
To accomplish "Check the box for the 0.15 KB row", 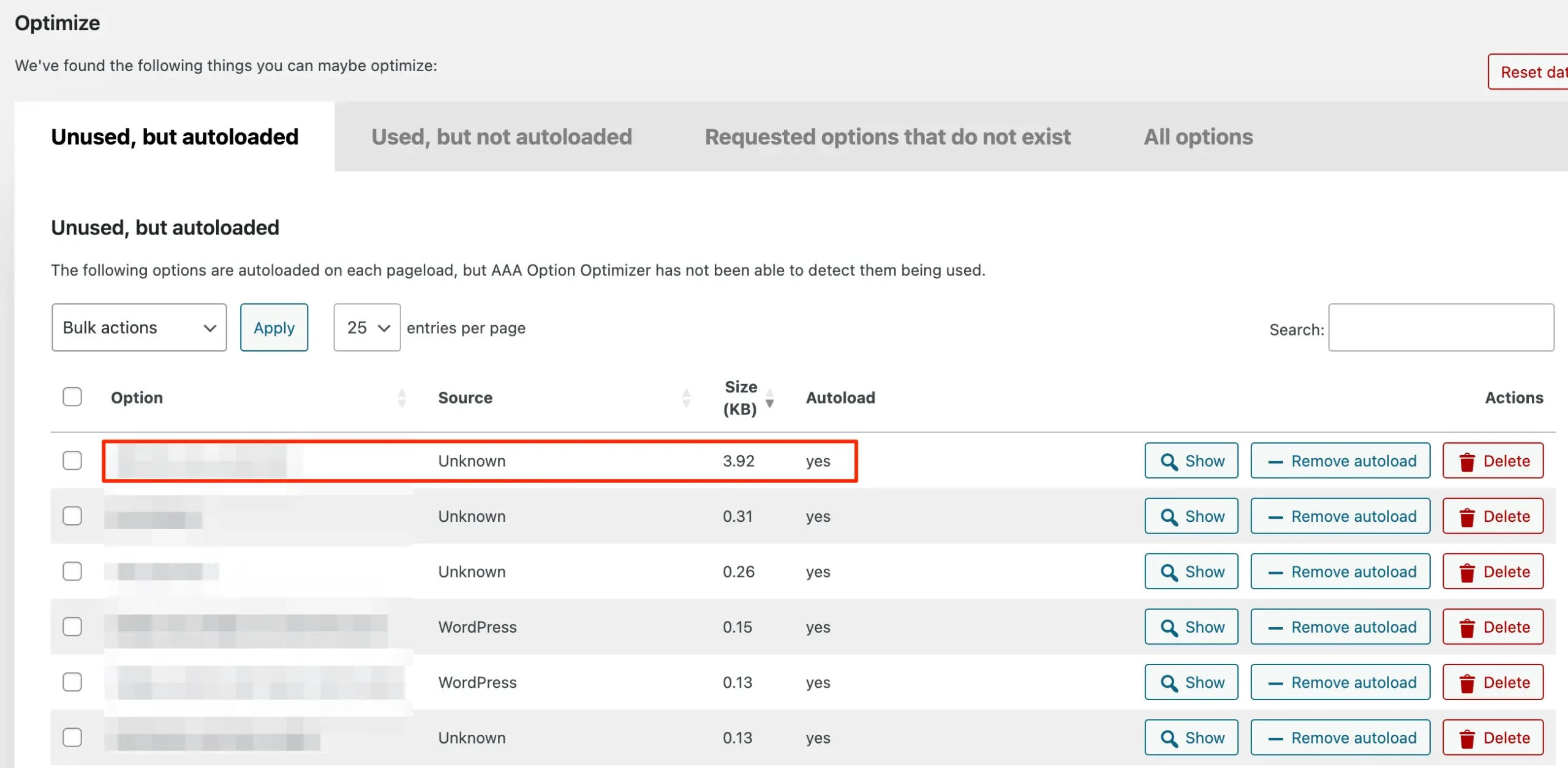I will (x=72, y=627).
